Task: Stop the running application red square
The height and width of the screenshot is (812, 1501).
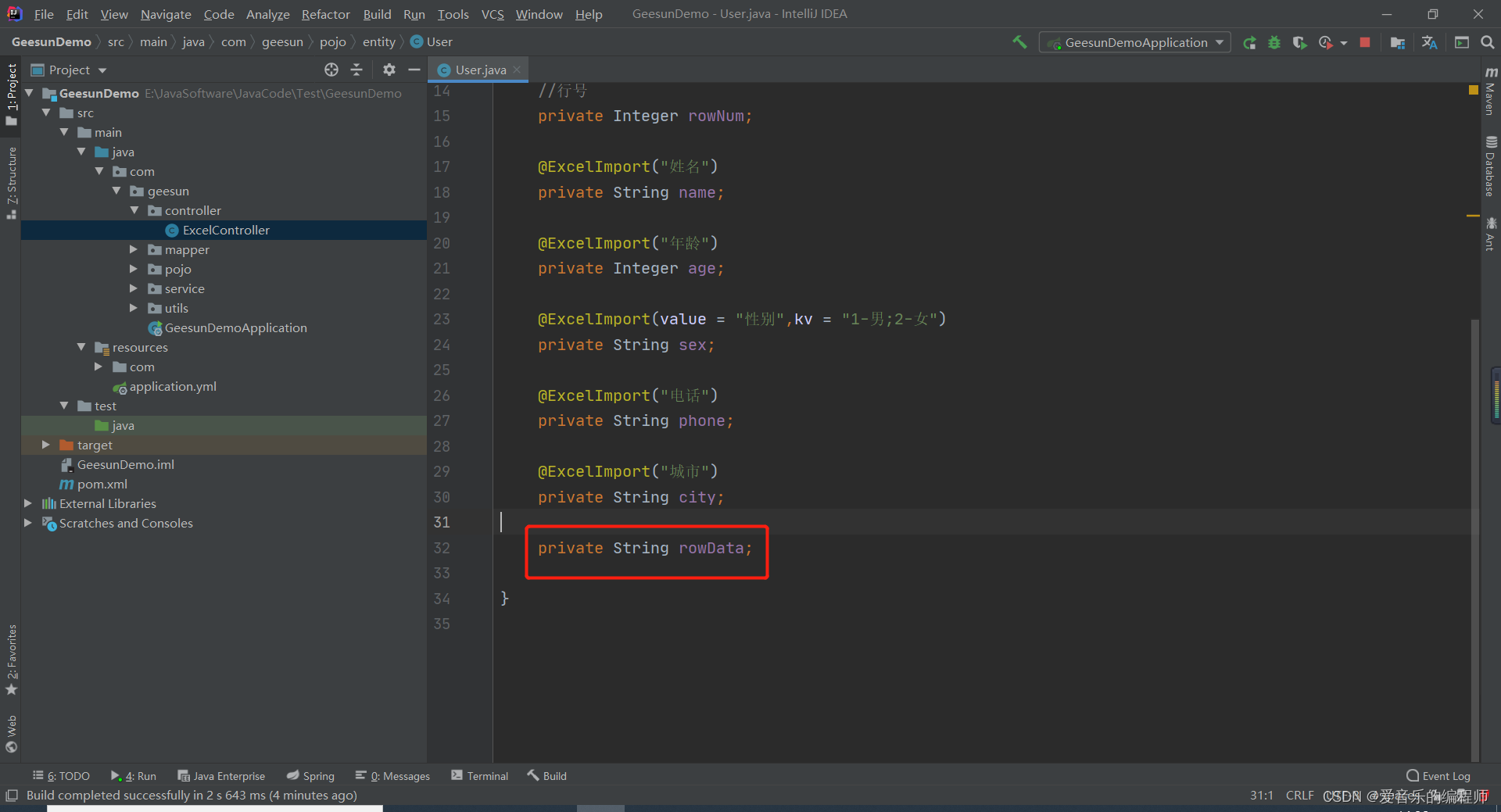Action: point(1365,42)
